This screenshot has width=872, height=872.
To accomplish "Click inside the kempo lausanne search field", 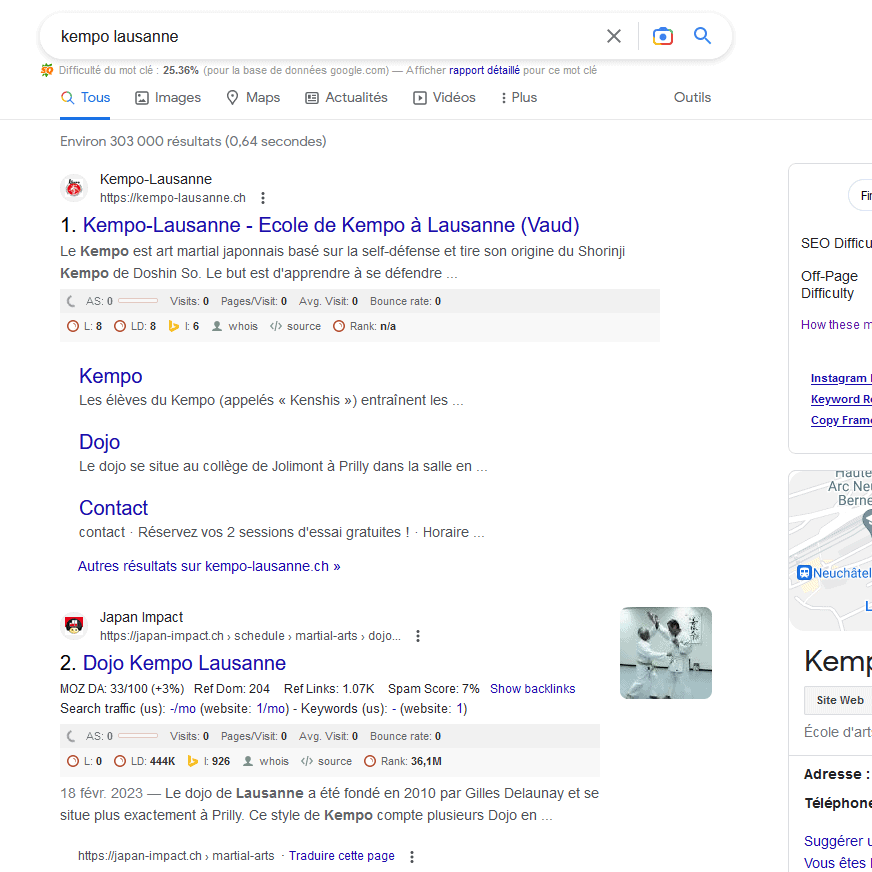I will [x=300, y=35].
